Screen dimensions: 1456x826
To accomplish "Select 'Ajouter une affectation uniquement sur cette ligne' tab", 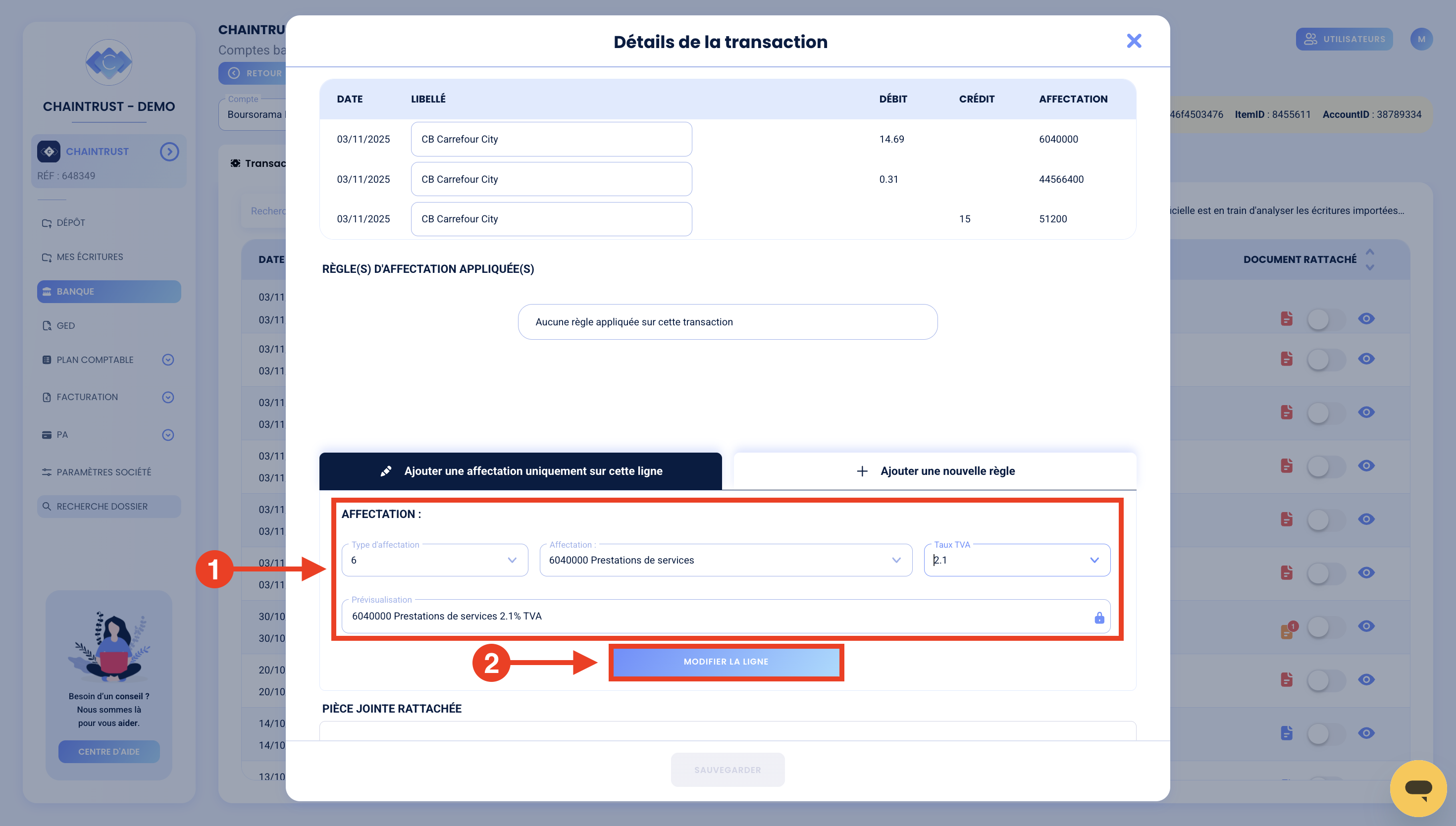I will (x=520, y=471).
